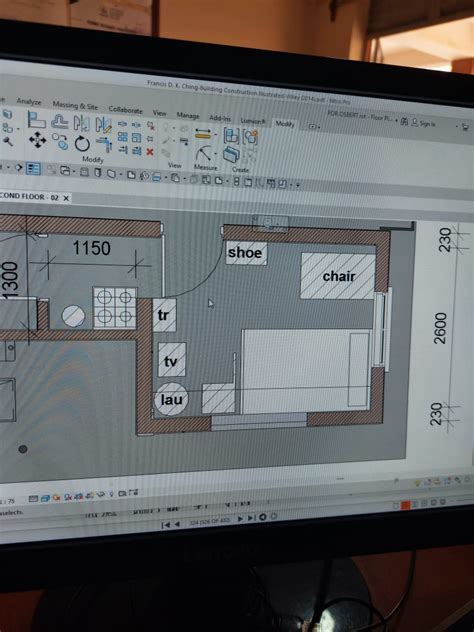This screenshot has height=632, width=474.
Task: Click Create Parts icon
Action: pyautogui.click(x=231, y=154)
